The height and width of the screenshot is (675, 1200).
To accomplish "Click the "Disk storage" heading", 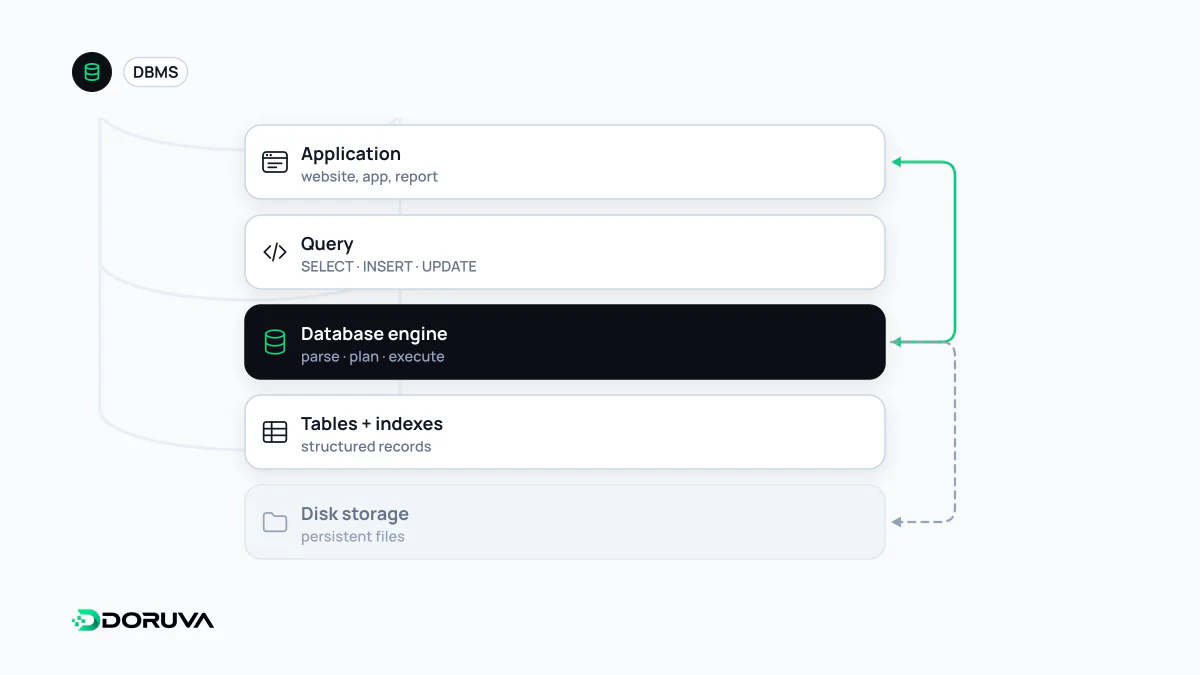I will 355,514.
